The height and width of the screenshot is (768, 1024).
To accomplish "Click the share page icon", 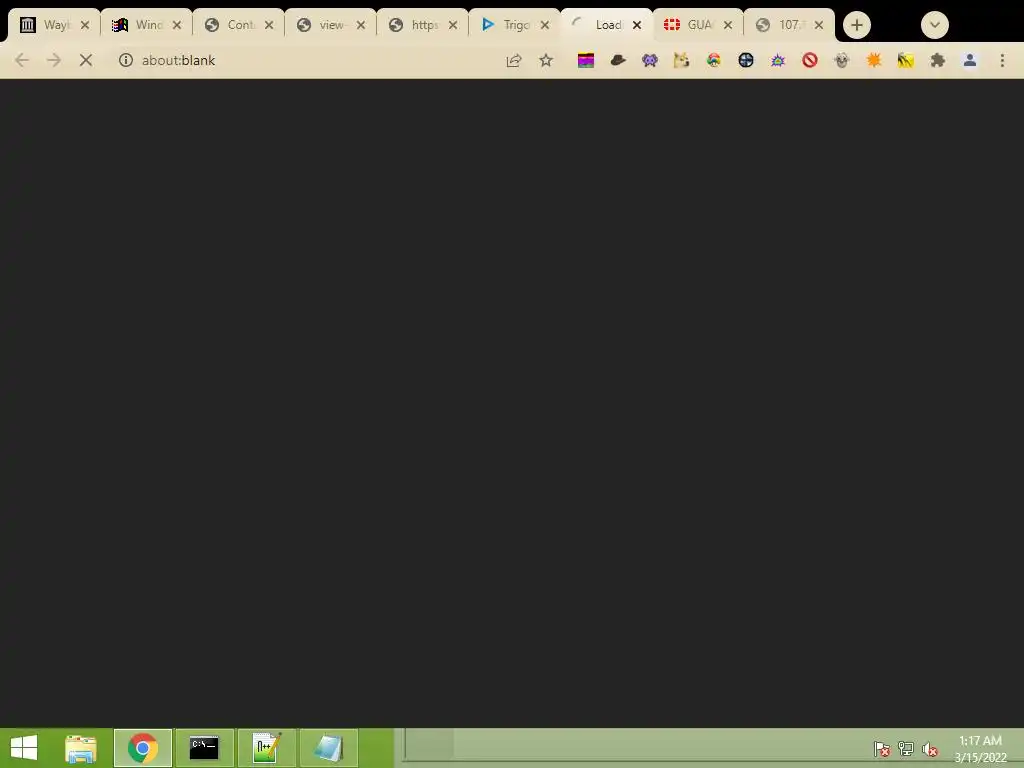I will click(514, 60).
